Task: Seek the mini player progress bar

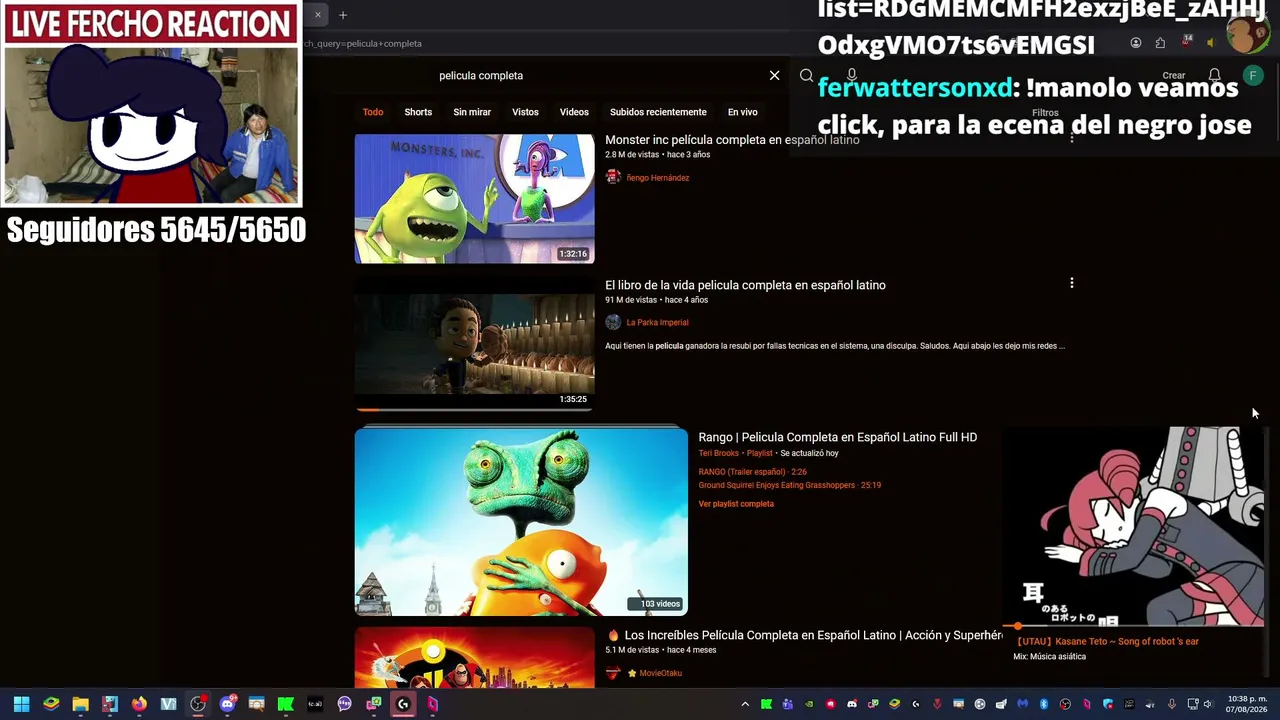Action: click(1134, 626)
